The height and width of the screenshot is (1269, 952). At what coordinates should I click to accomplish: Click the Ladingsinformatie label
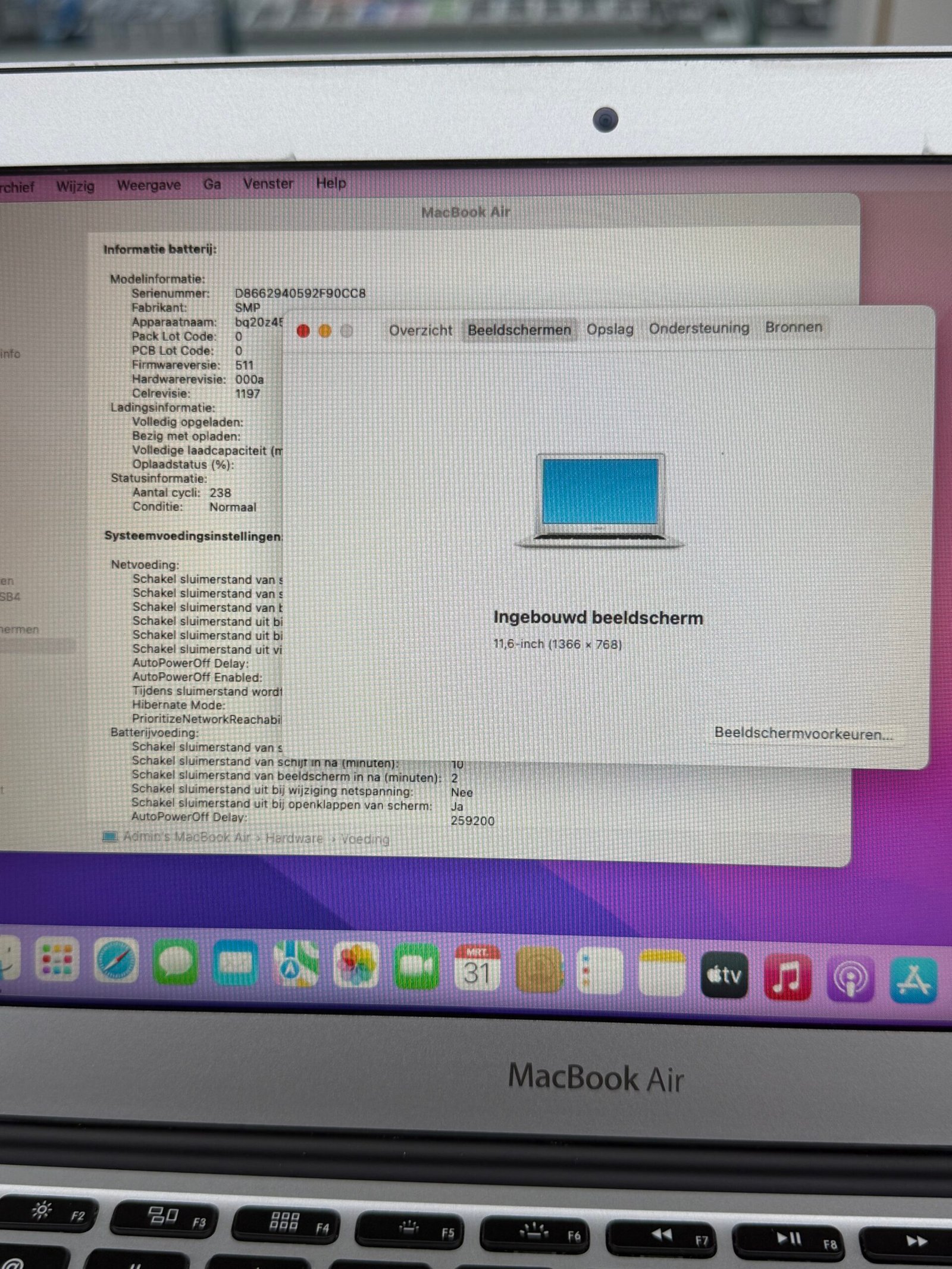pos(162,408)
